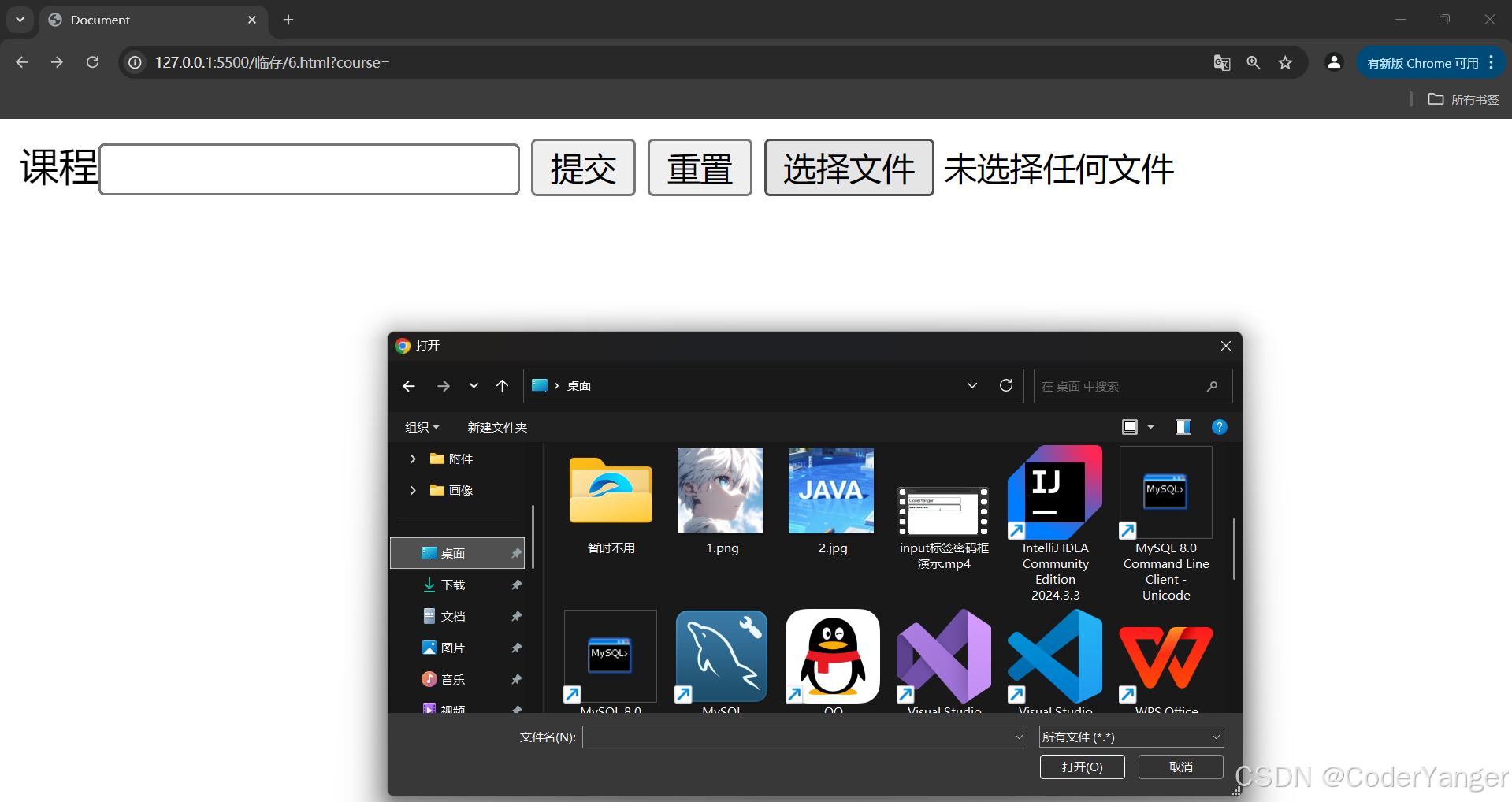
Task: Go up one folder level in dialog
Action: coord(503,386)
